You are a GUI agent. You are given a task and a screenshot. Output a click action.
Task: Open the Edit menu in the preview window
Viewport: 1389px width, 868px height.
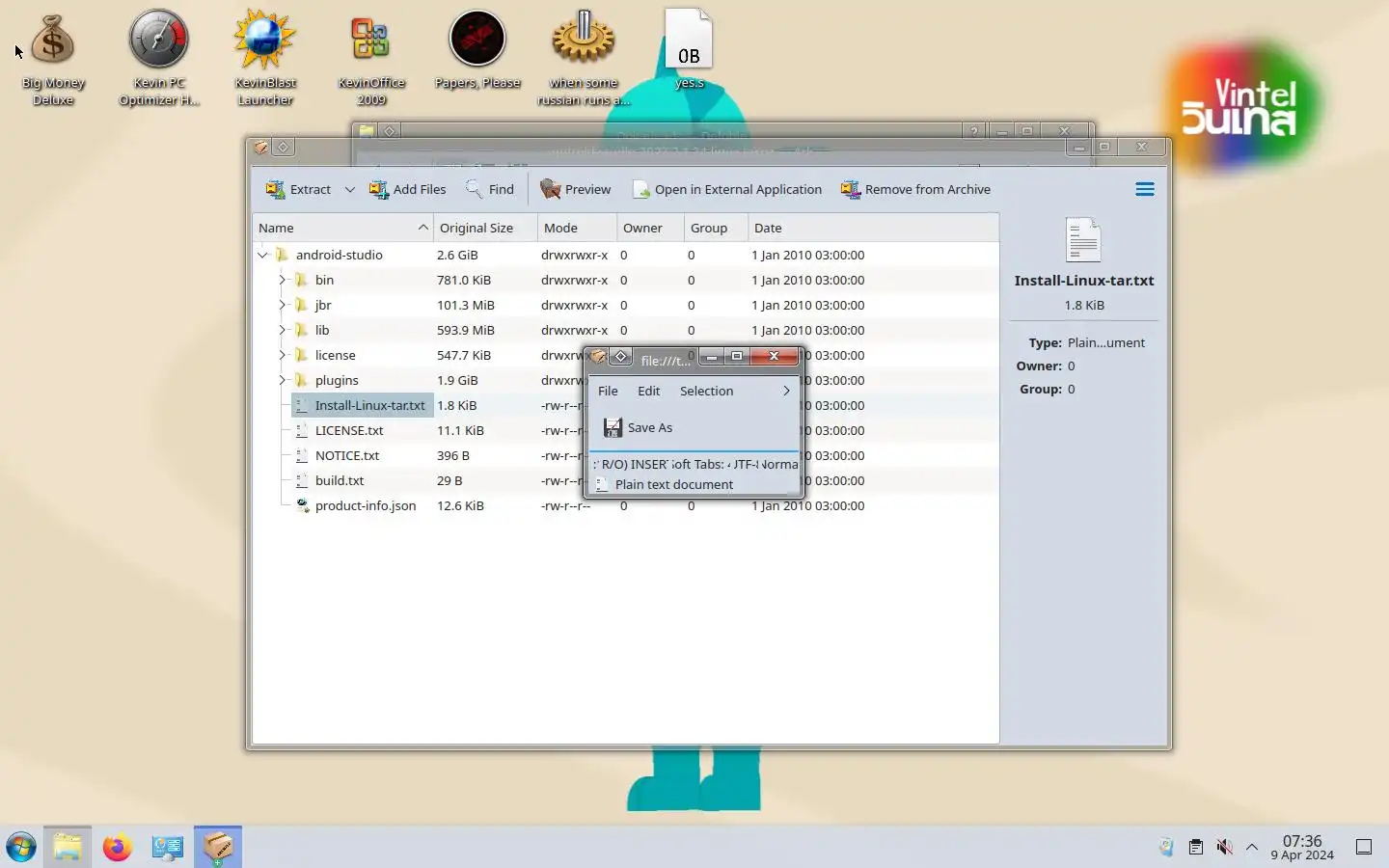[x=648, y=391]
